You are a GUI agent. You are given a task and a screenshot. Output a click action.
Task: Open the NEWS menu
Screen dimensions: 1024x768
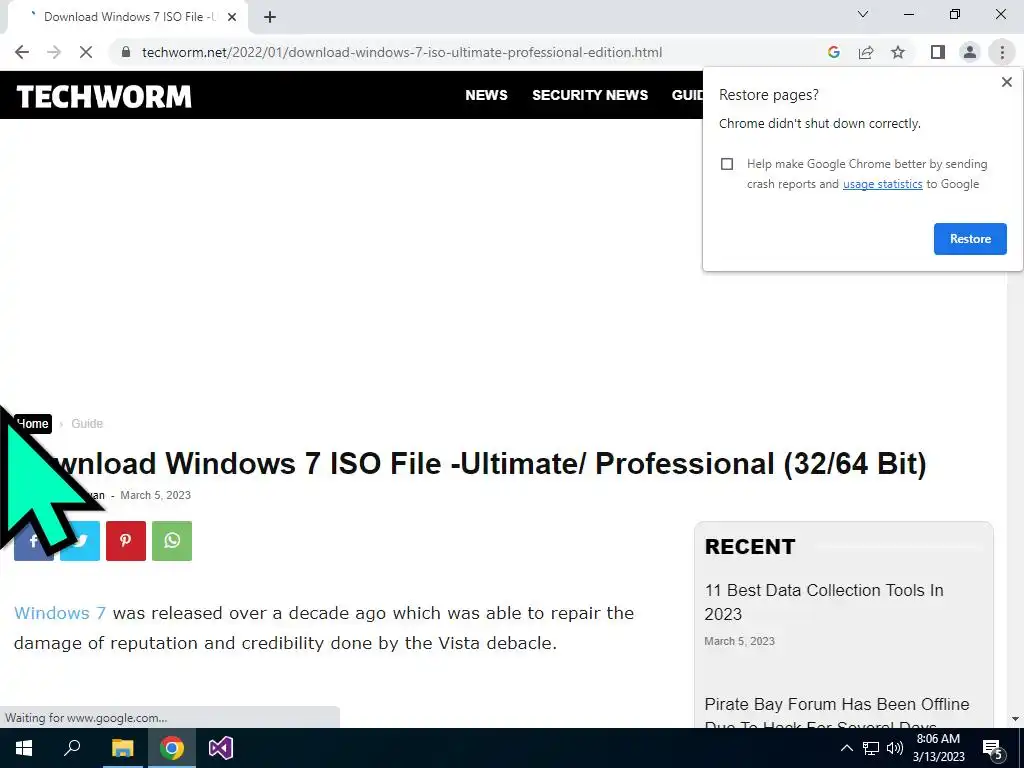[x=486, y=95]
